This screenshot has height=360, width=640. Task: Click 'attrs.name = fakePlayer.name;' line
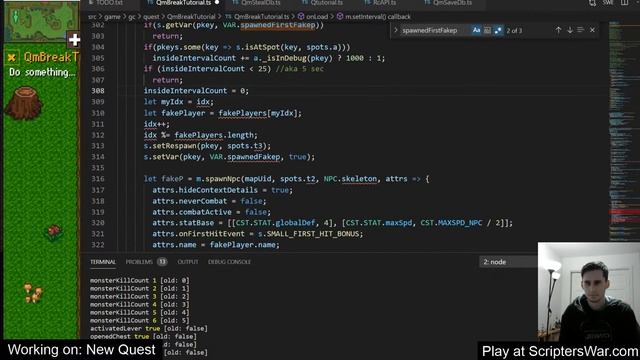pos(216,245)
